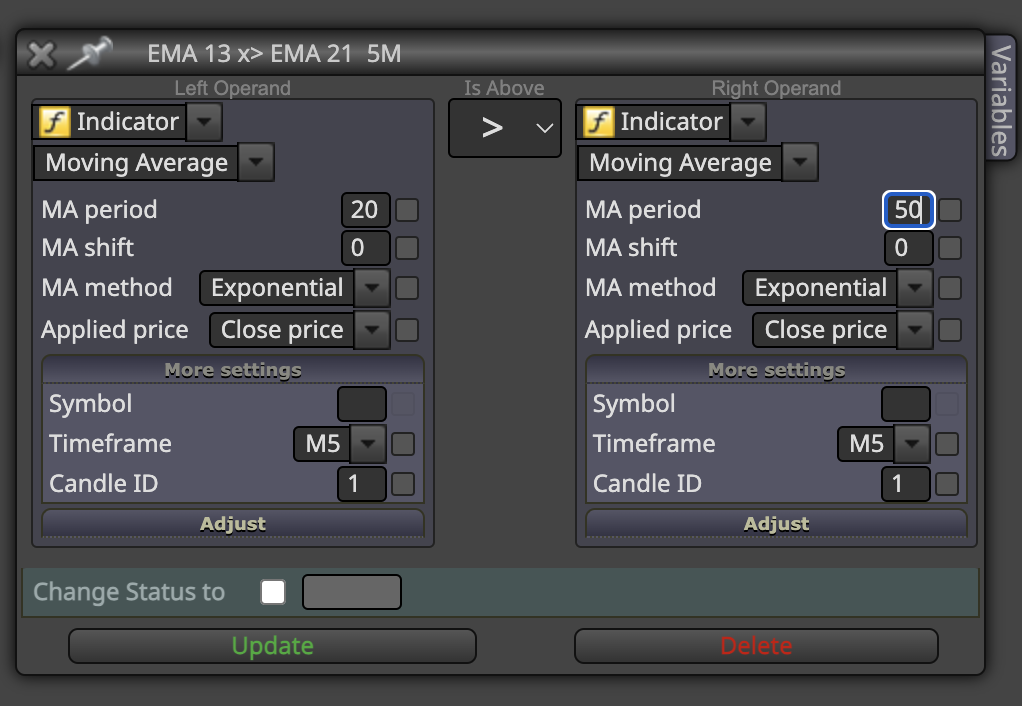Tick the checkbox beside left Candle ID
Screen dimensions: 1022x706
(x=403, y=484)
